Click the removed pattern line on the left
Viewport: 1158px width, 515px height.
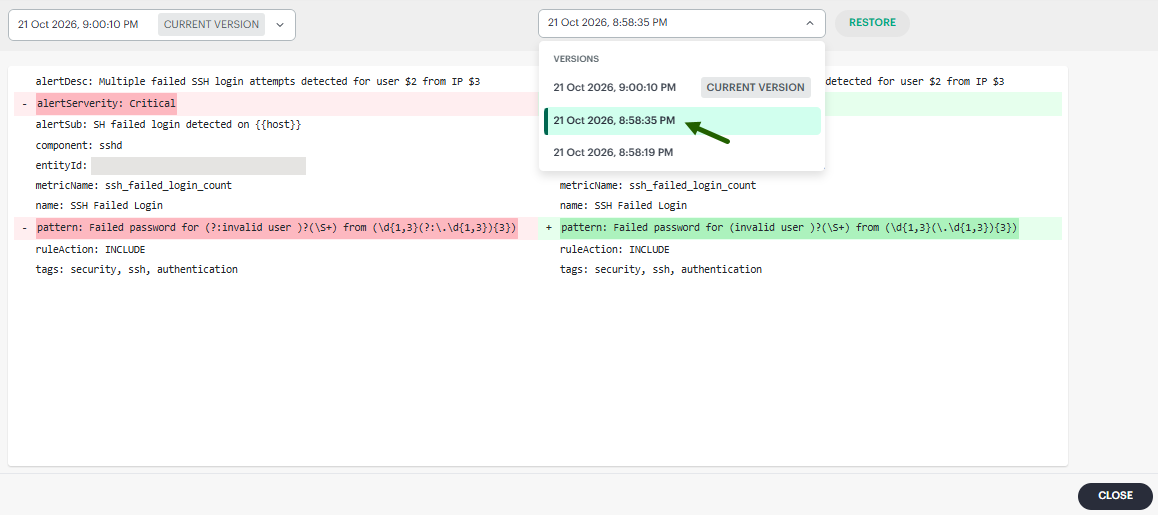276,228
